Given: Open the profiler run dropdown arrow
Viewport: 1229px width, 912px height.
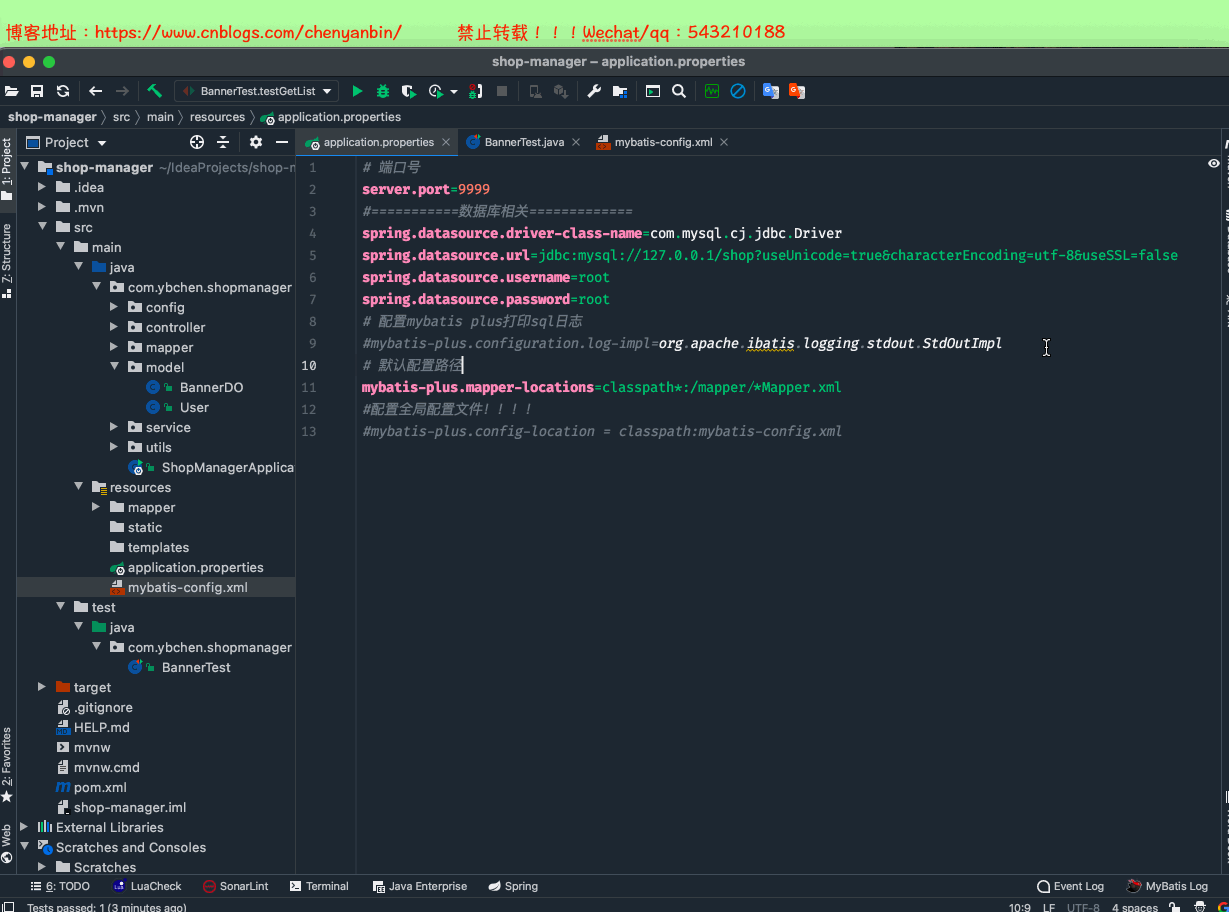Looking at the screenshot, I should coord(454,91).
